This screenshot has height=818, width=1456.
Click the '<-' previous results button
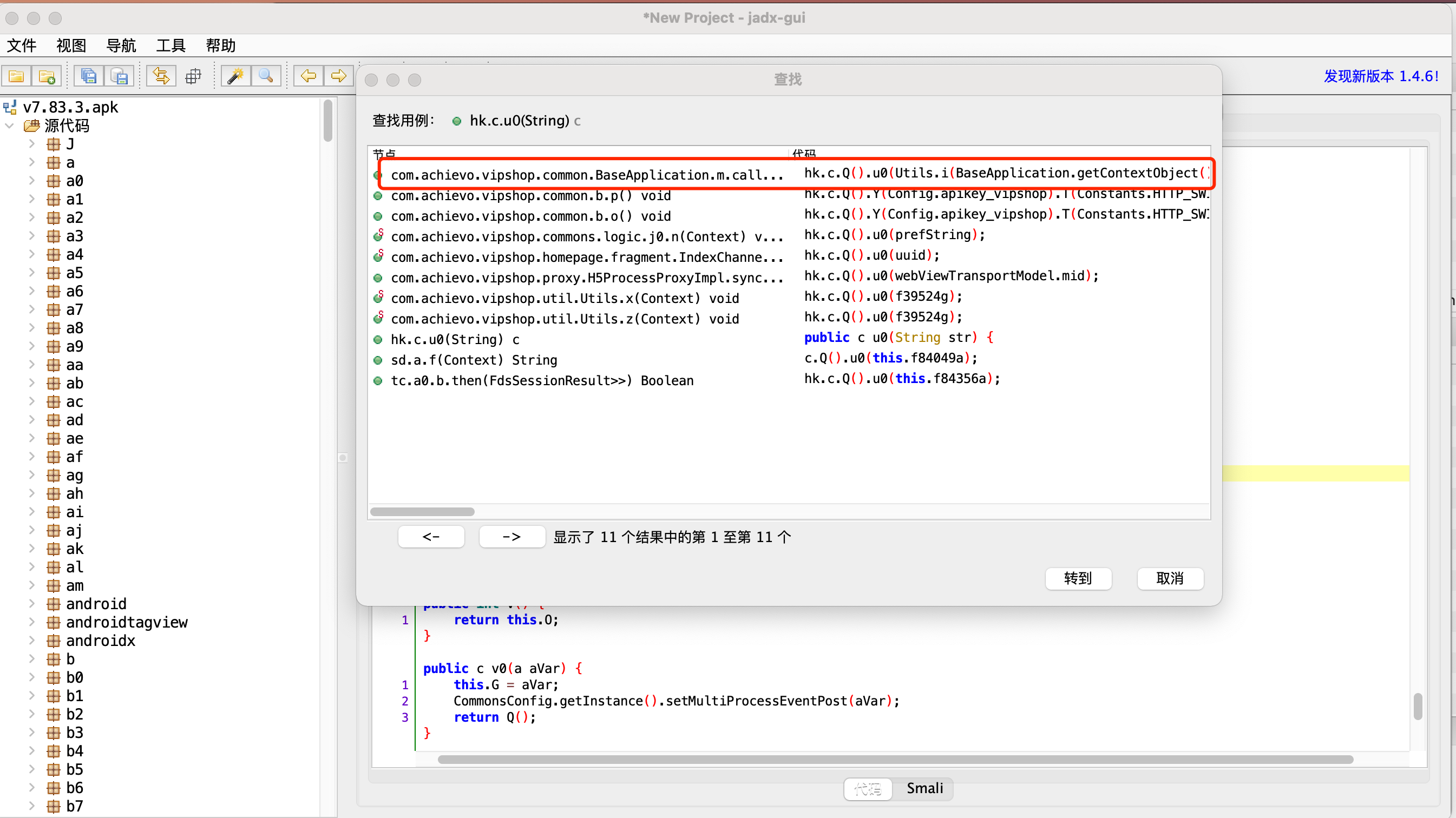tap(431, 537)
